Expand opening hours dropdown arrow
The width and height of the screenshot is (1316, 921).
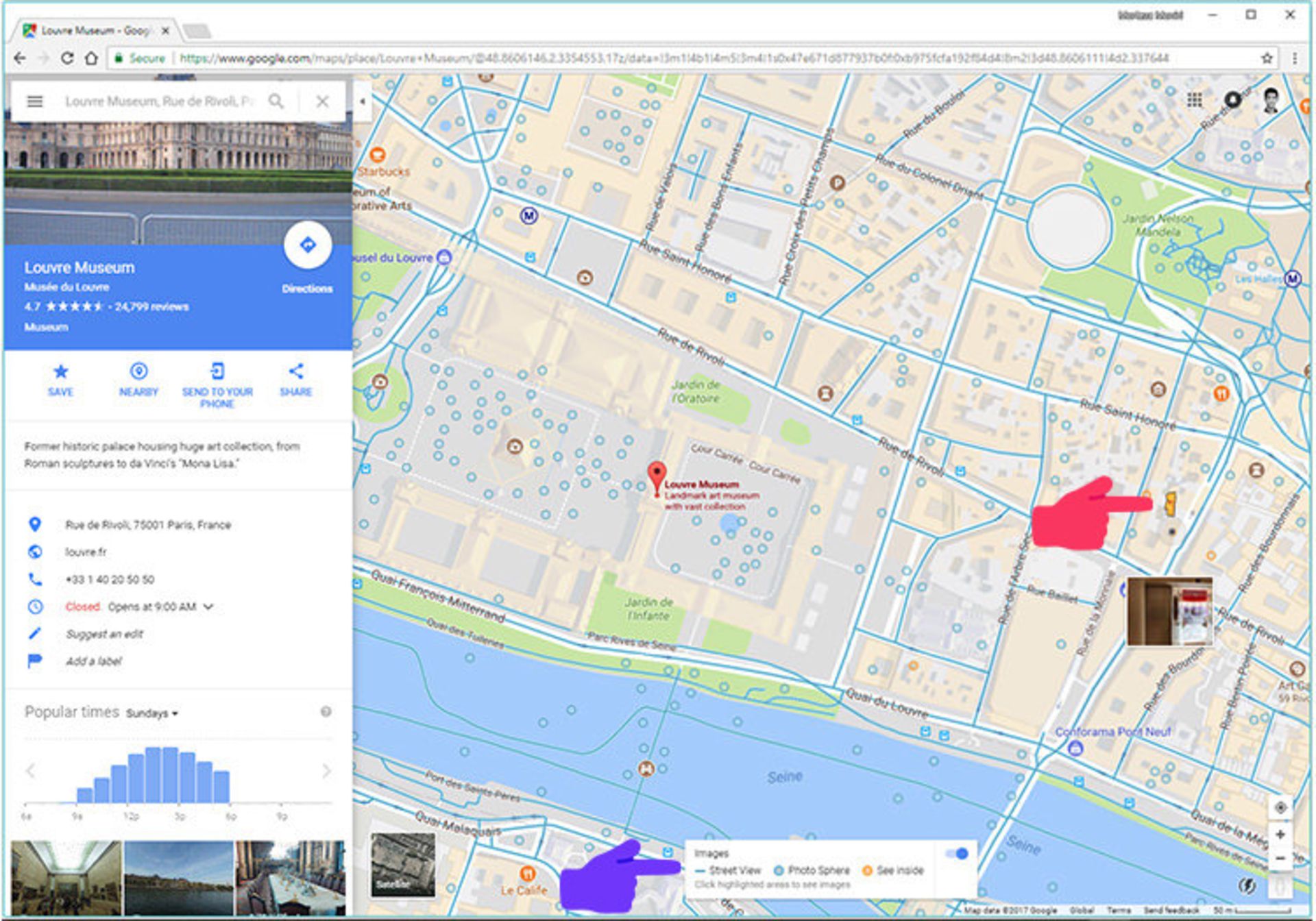point(208,606)
